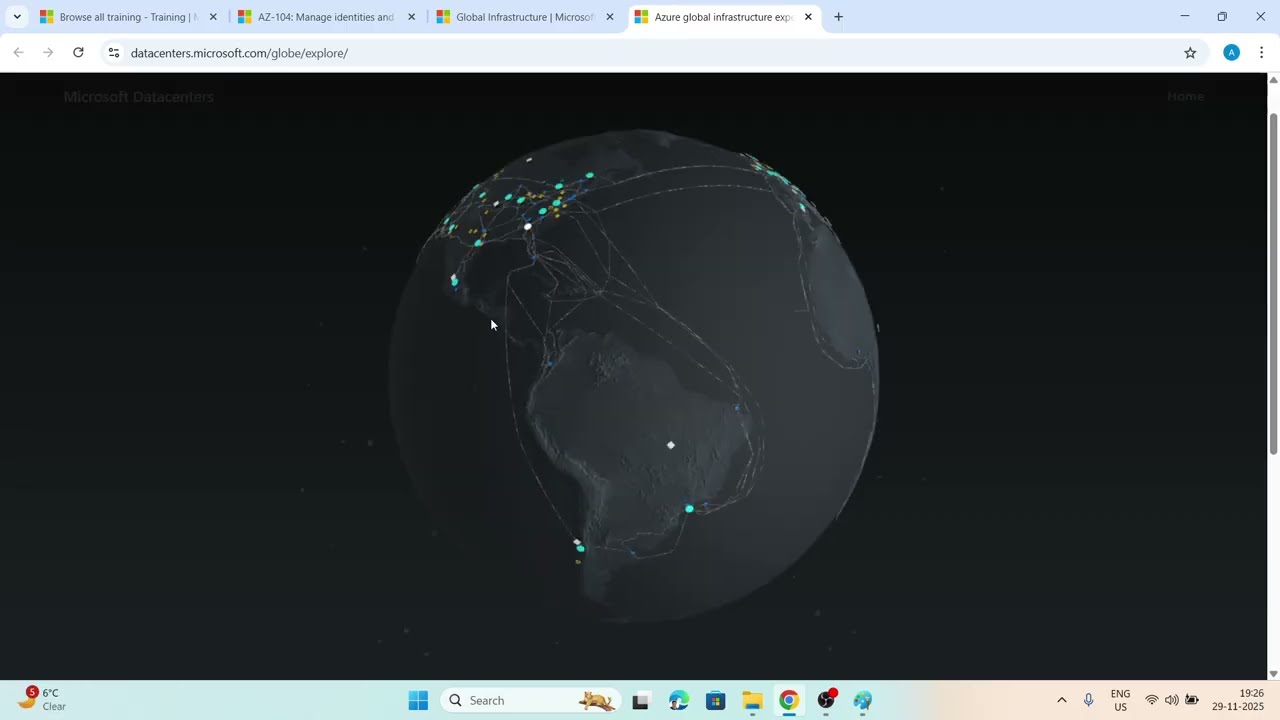Open the Windows Start menu
The image size is (1280, 720).
point(418,700)
